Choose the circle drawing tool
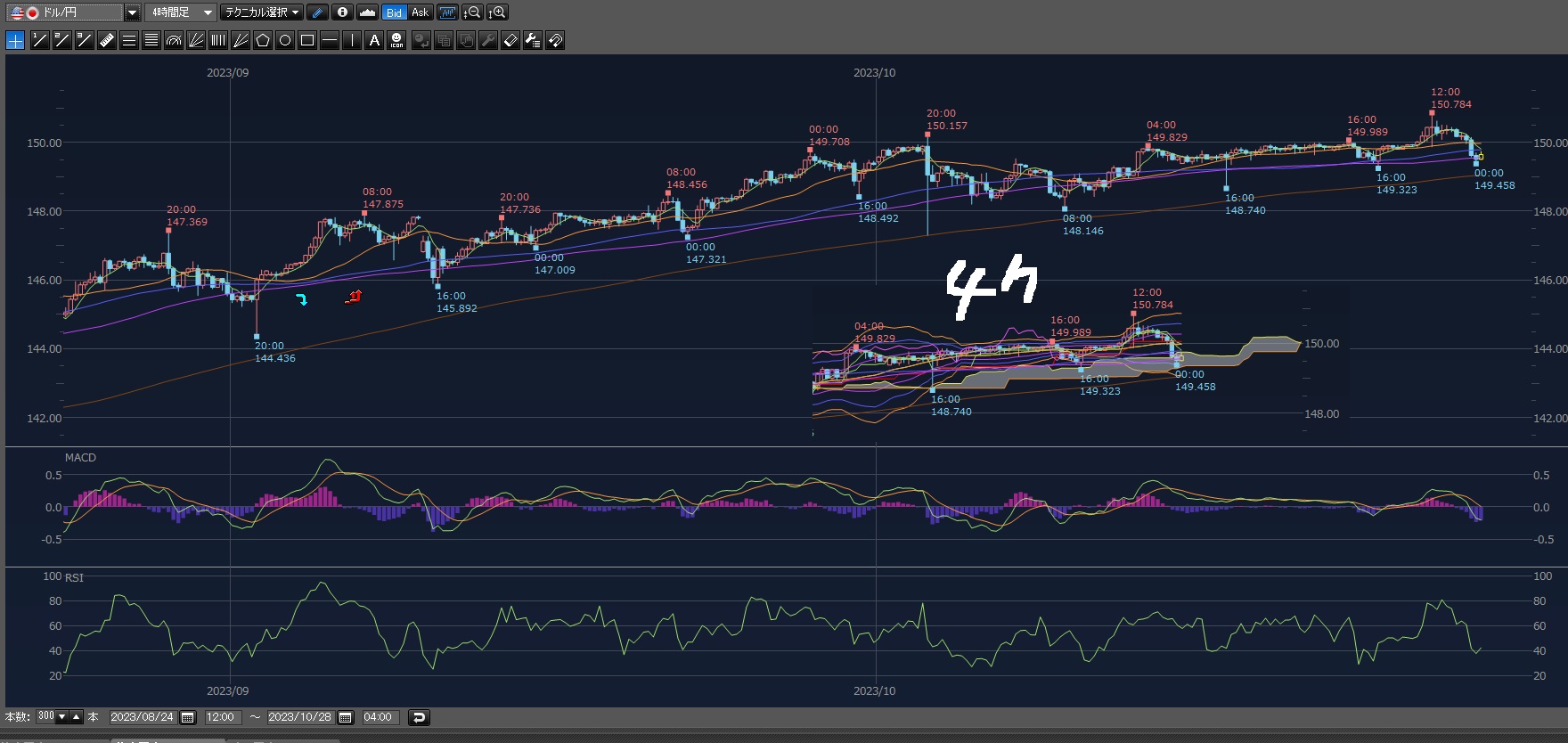The width and height of the screenshot is (1568, 743). [284, 40]
